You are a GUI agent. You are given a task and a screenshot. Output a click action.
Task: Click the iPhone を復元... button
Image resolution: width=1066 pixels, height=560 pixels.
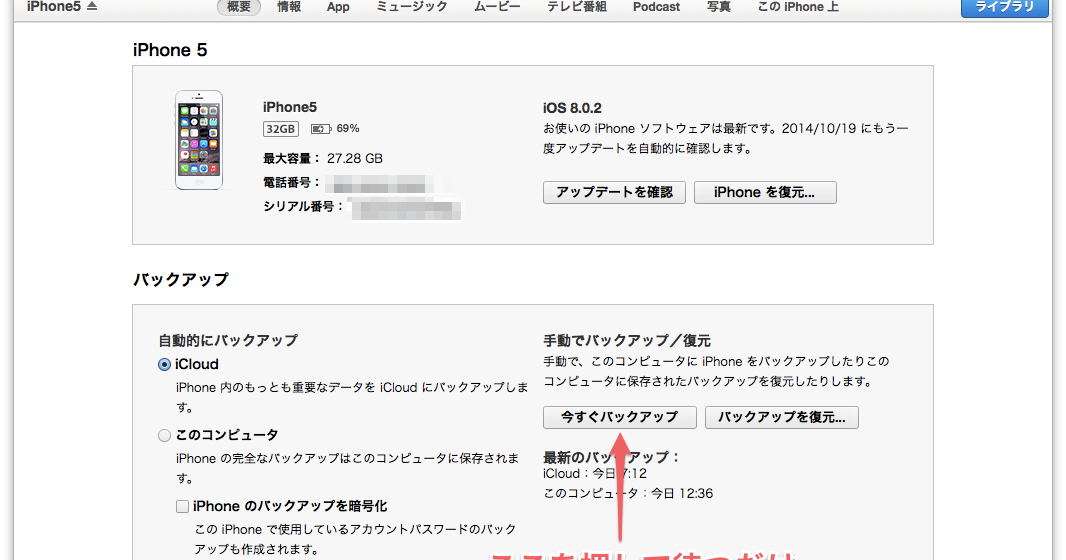(x=765, y=192)
